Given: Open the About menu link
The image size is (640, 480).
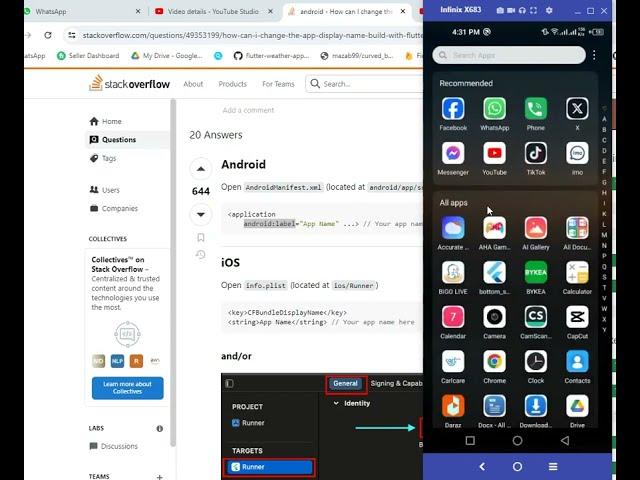Looking at the screenshot, I should point(193,84).
